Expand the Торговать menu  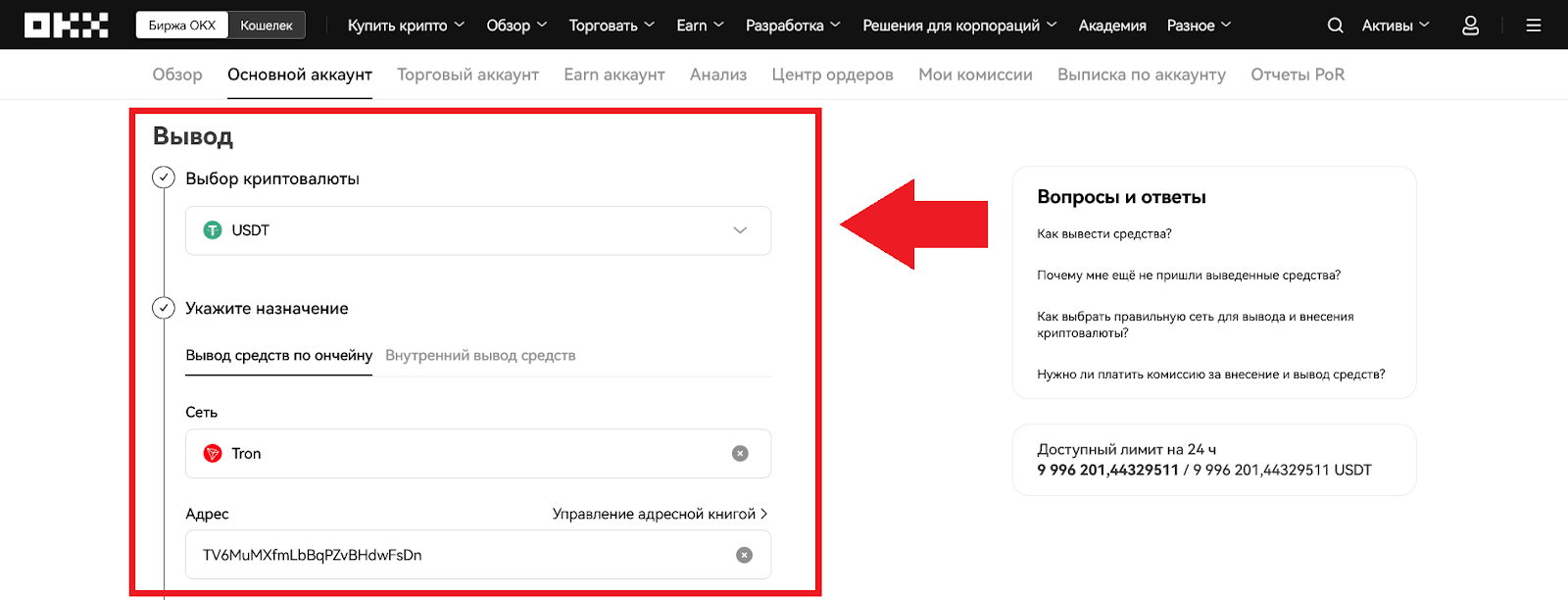[x=612, y=25]
